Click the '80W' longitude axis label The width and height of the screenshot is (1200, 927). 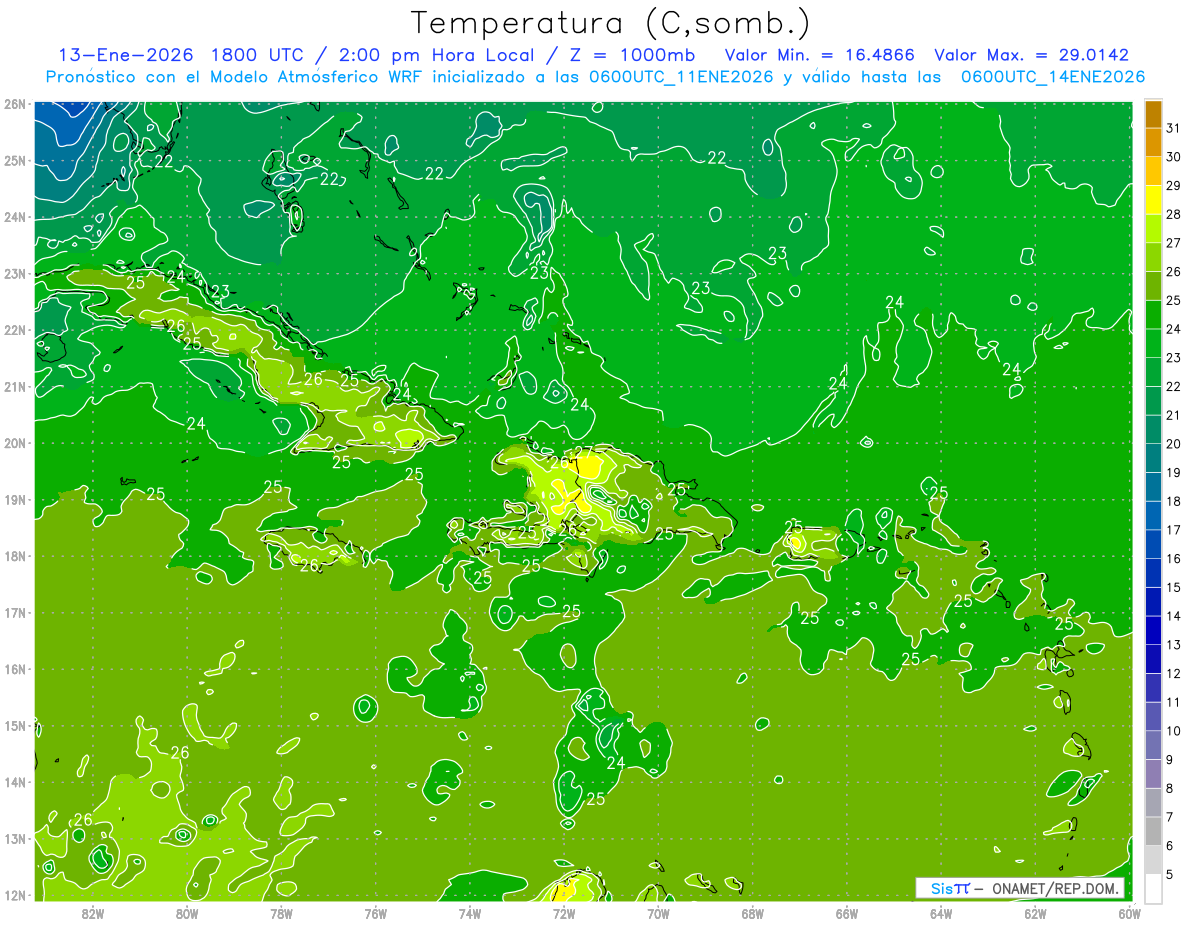[187, 913]
